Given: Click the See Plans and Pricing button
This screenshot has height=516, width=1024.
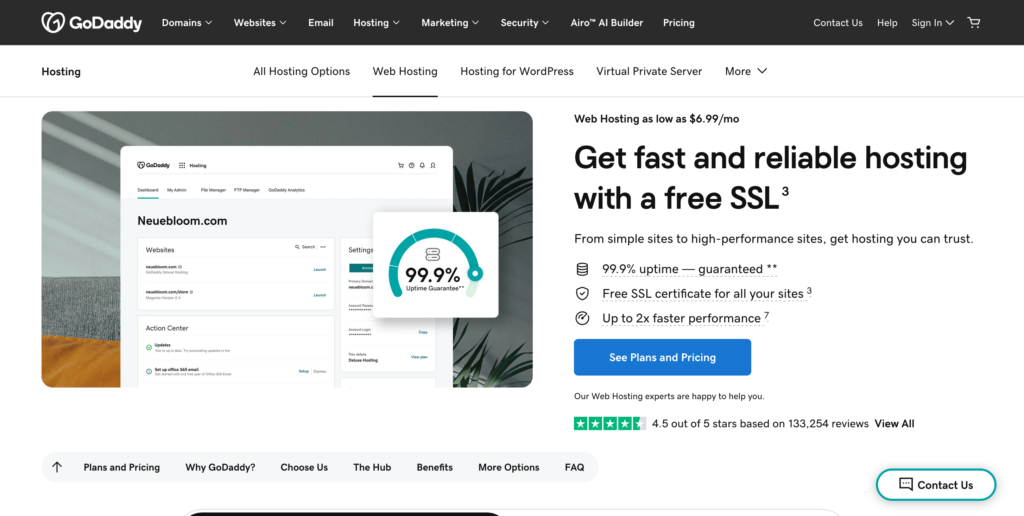Looking at the screenshot, I should pos(662,357).
